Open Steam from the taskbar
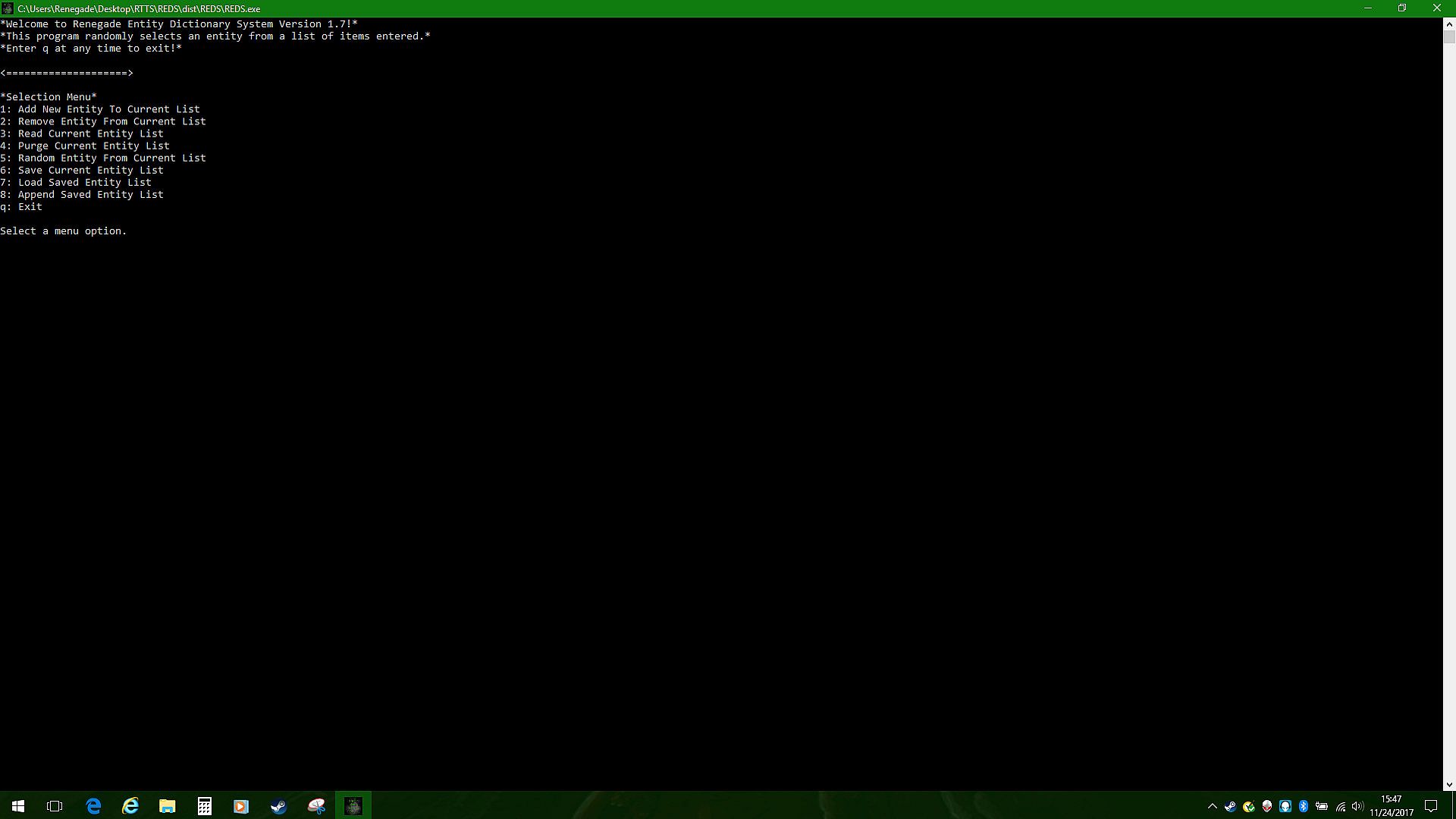This screenshot has width=1456, height=819. (278, 806)
